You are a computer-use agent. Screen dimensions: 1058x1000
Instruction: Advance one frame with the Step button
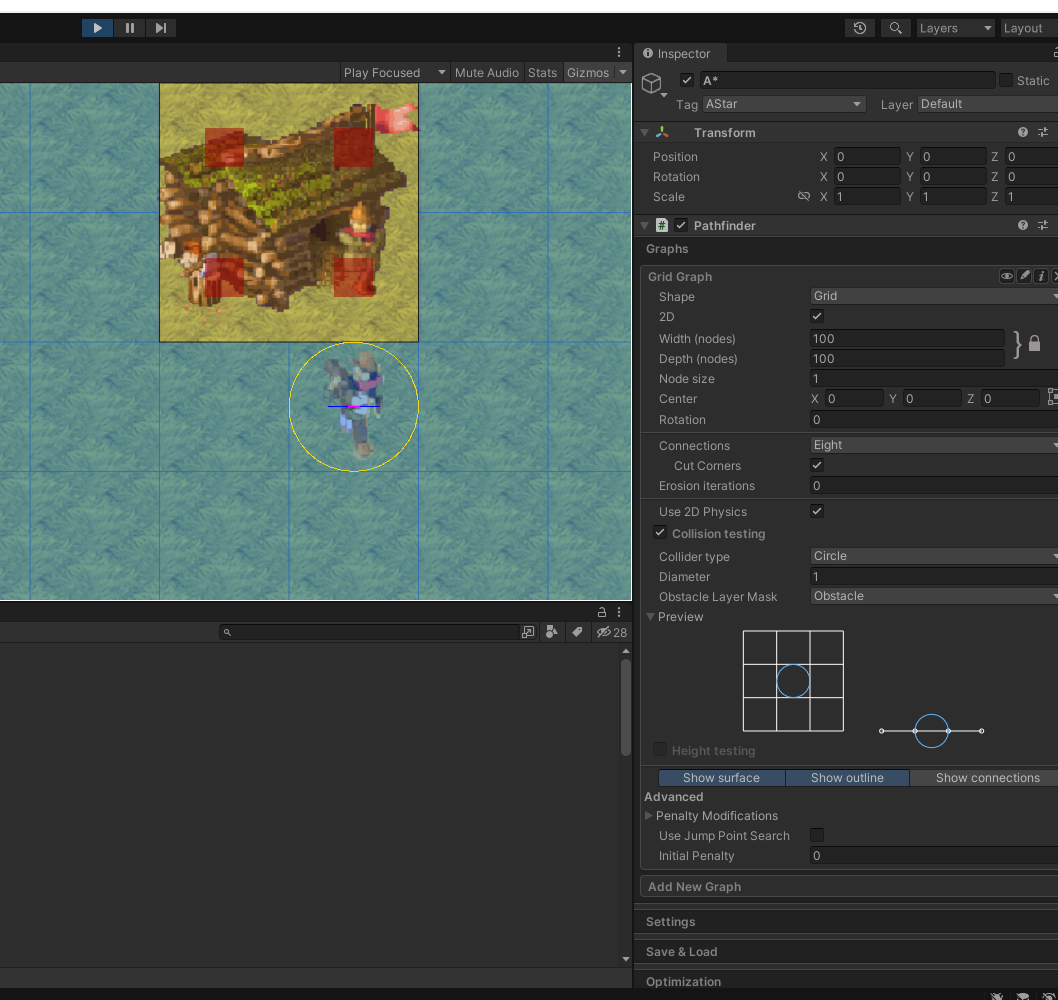161,28
